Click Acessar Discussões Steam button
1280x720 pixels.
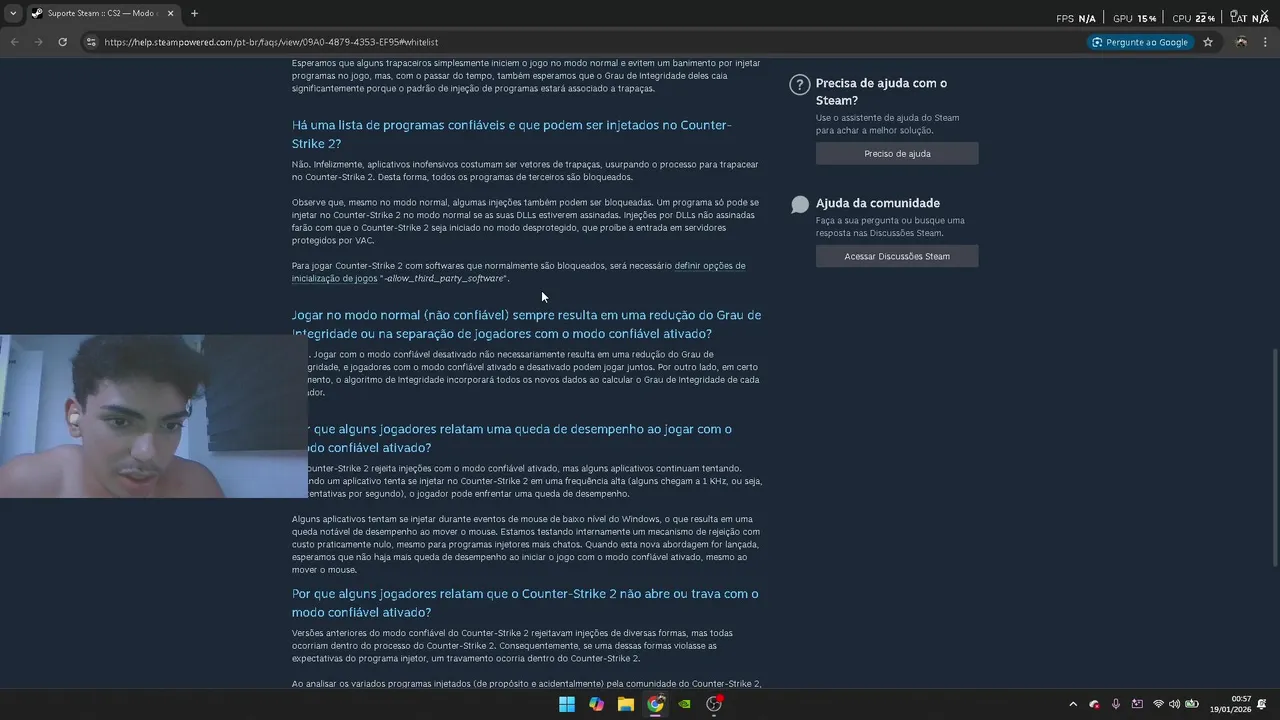pos(897,256)
